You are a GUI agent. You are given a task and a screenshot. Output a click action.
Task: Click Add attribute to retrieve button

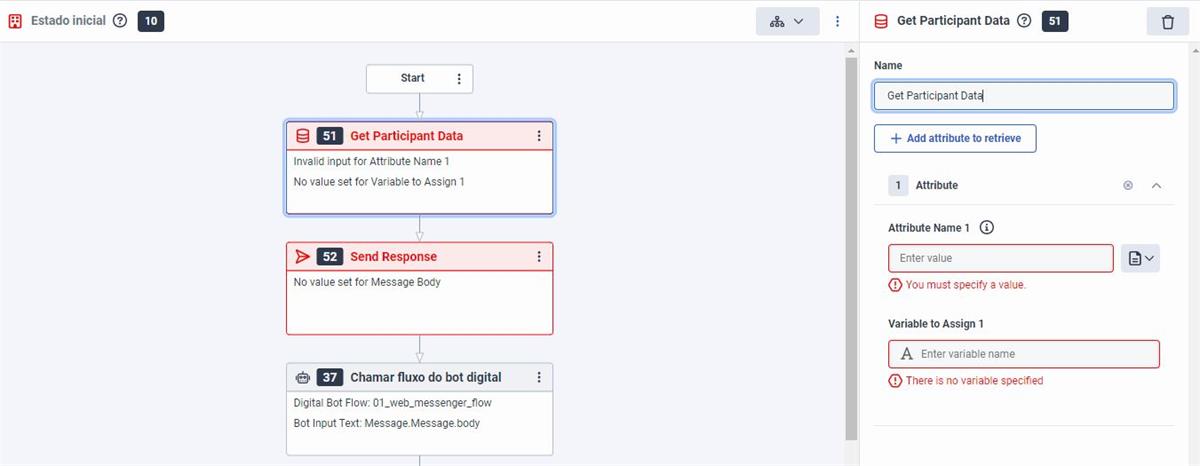[955, 138]
